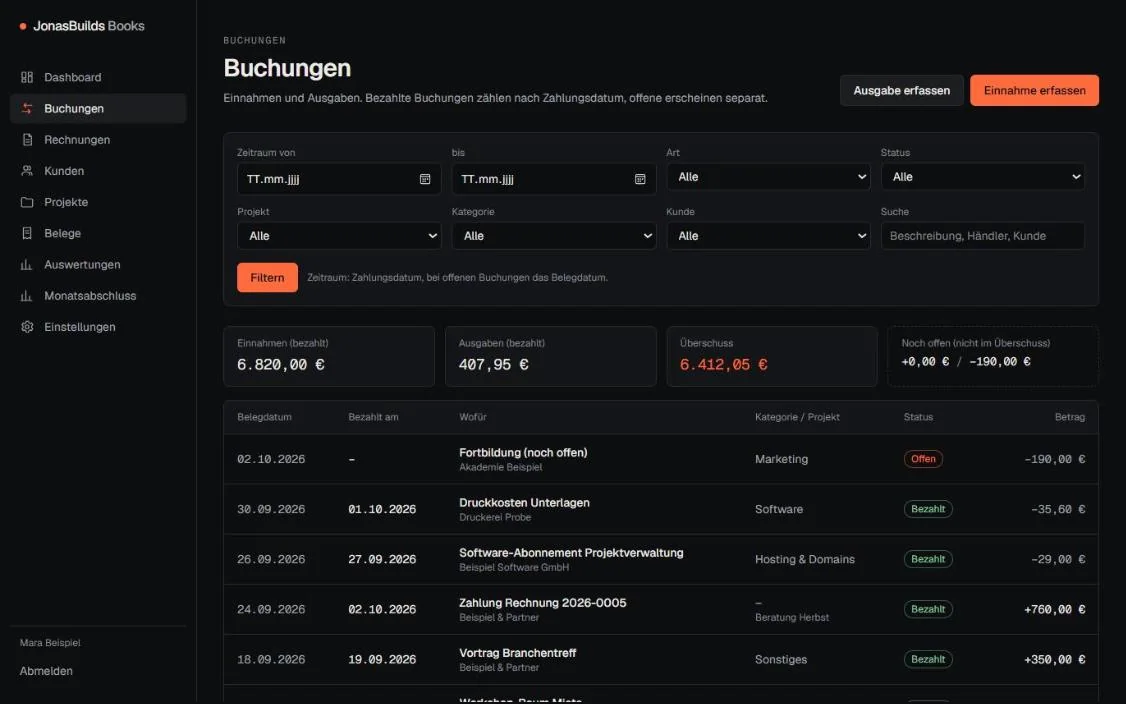Image resolution: width=1126 pixels, height=704 pixels.
Task: Open calendar picker for Zeitraum von
Action: click(425, 179)
